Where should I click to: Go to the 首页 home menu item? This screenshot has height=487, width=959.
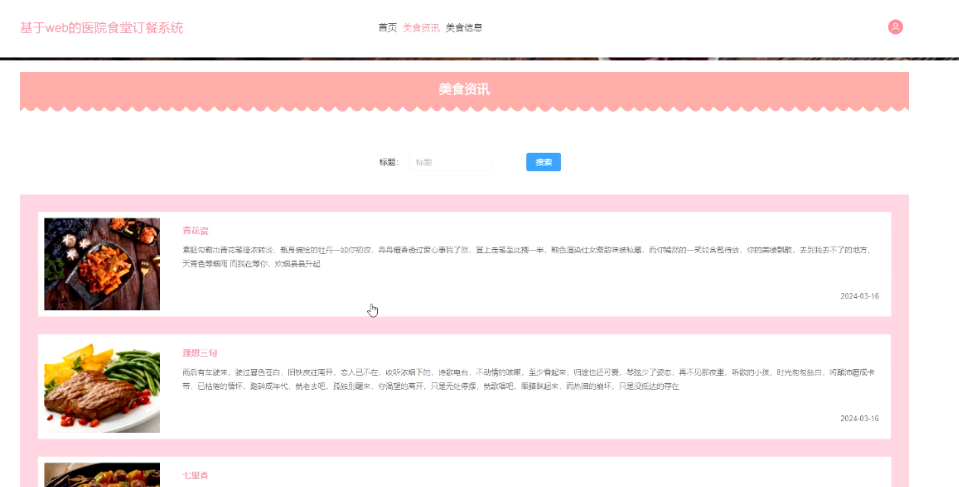point(387,28)
